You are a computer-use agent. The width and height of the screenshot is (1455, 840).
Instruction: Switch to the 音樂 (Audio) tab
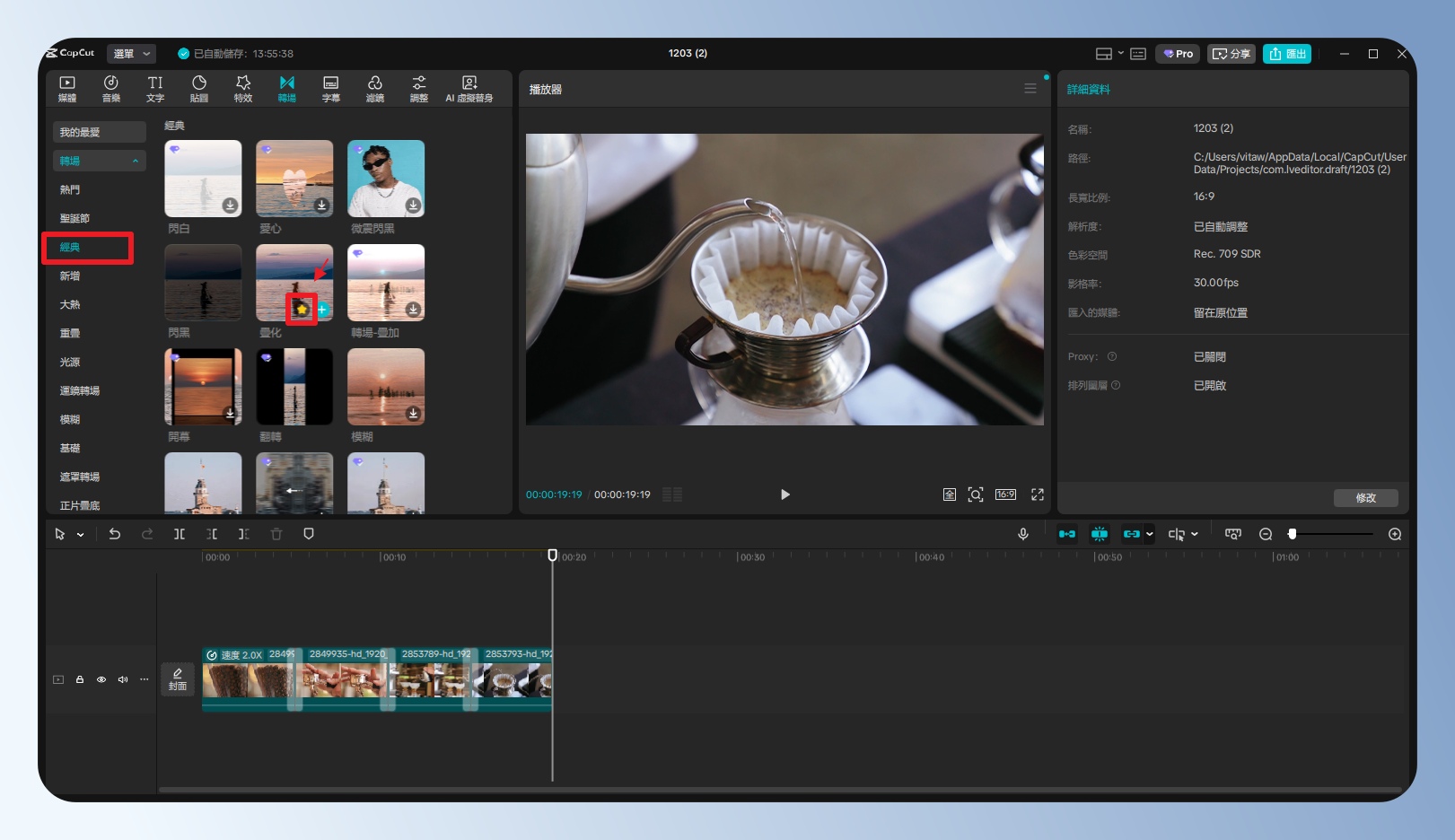click(111, 88)
